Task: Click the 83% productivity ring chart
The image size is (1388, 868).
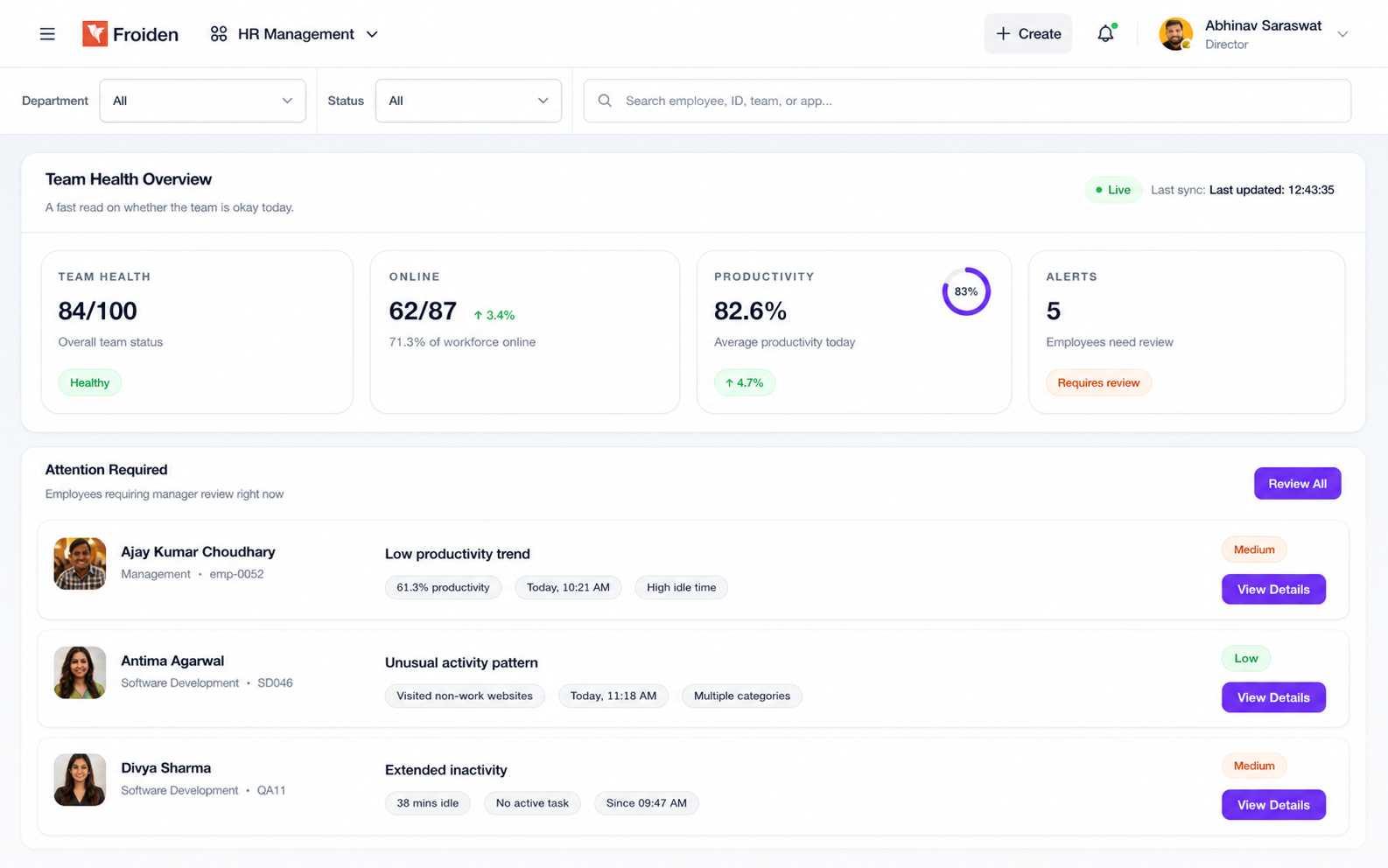Action: (965, 291)
